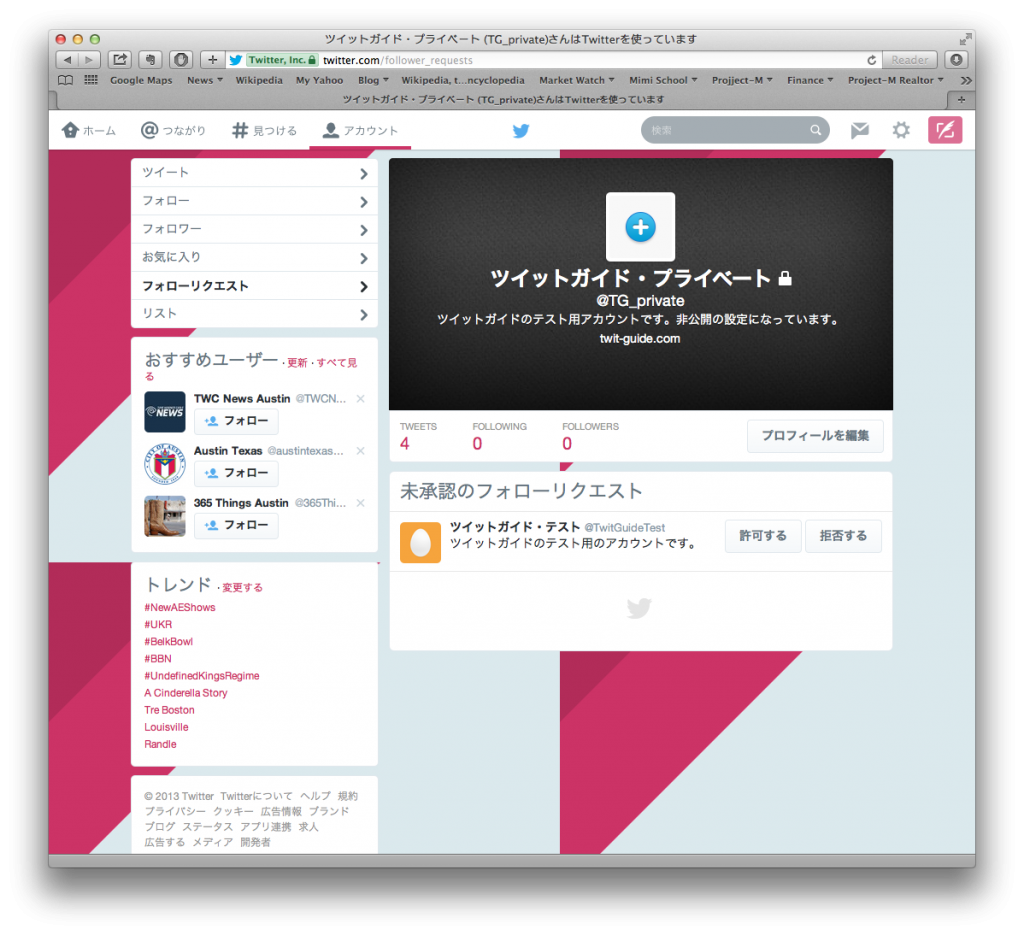Screen dimensions: 1024x935
Task: Add profile photo plus icon
Action: pyautogui.click(x=640, y=227)
